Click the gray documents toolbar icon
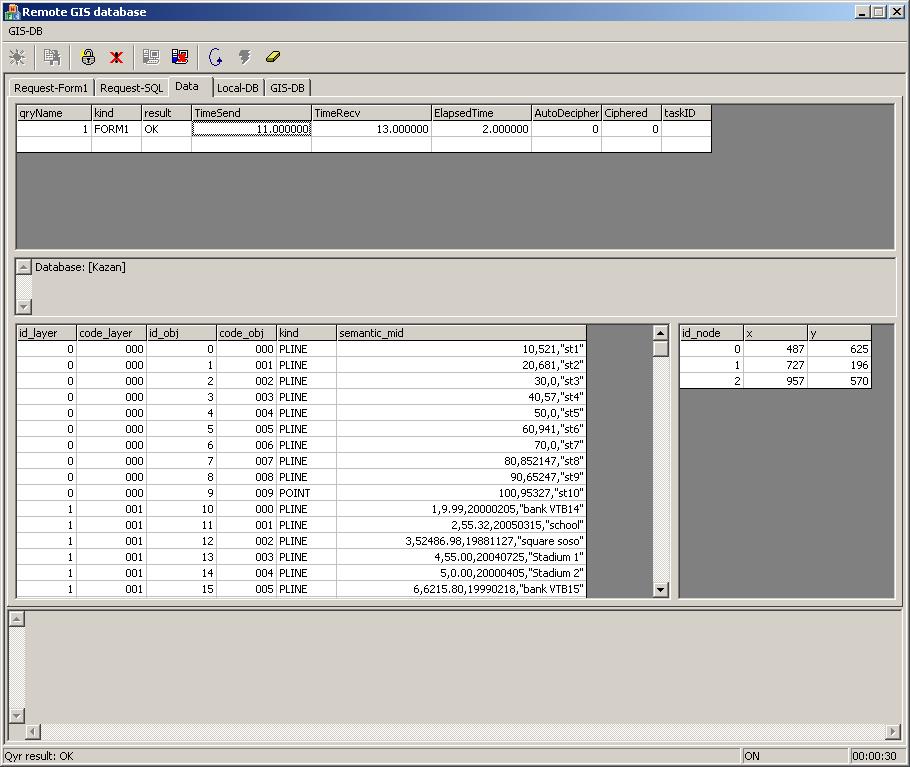Screen dimensions: 910x767 52,57
